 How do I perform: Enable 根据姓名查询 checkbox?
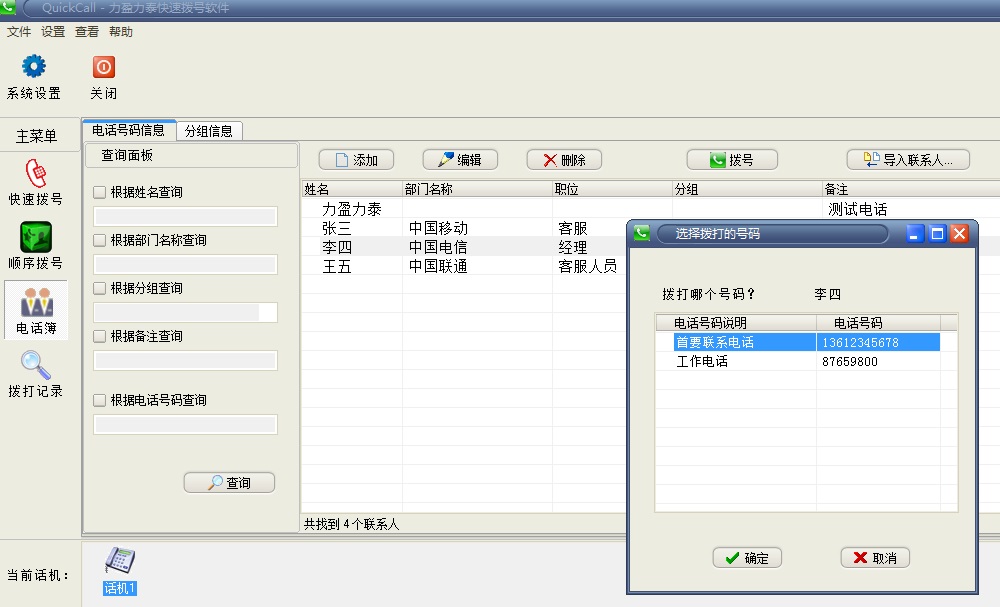click(x=99, y=193)
